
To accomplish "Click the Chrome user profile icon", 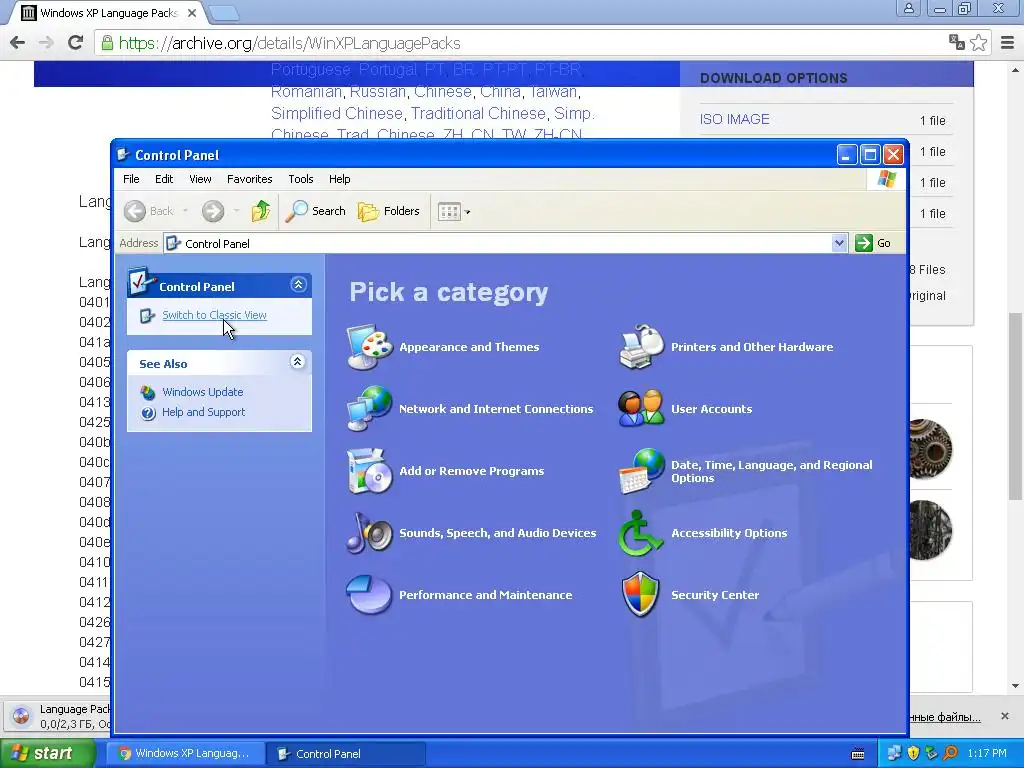I will coord(908,8).
